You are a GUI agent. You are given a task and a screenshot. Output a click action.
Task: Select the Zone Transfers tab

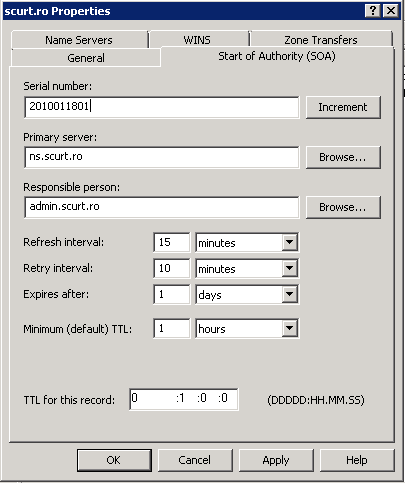pyautogui.click(x=321, y=40)
